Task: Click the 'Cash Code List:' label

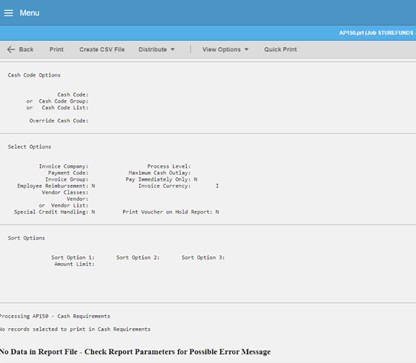Action: click(65, 108)
